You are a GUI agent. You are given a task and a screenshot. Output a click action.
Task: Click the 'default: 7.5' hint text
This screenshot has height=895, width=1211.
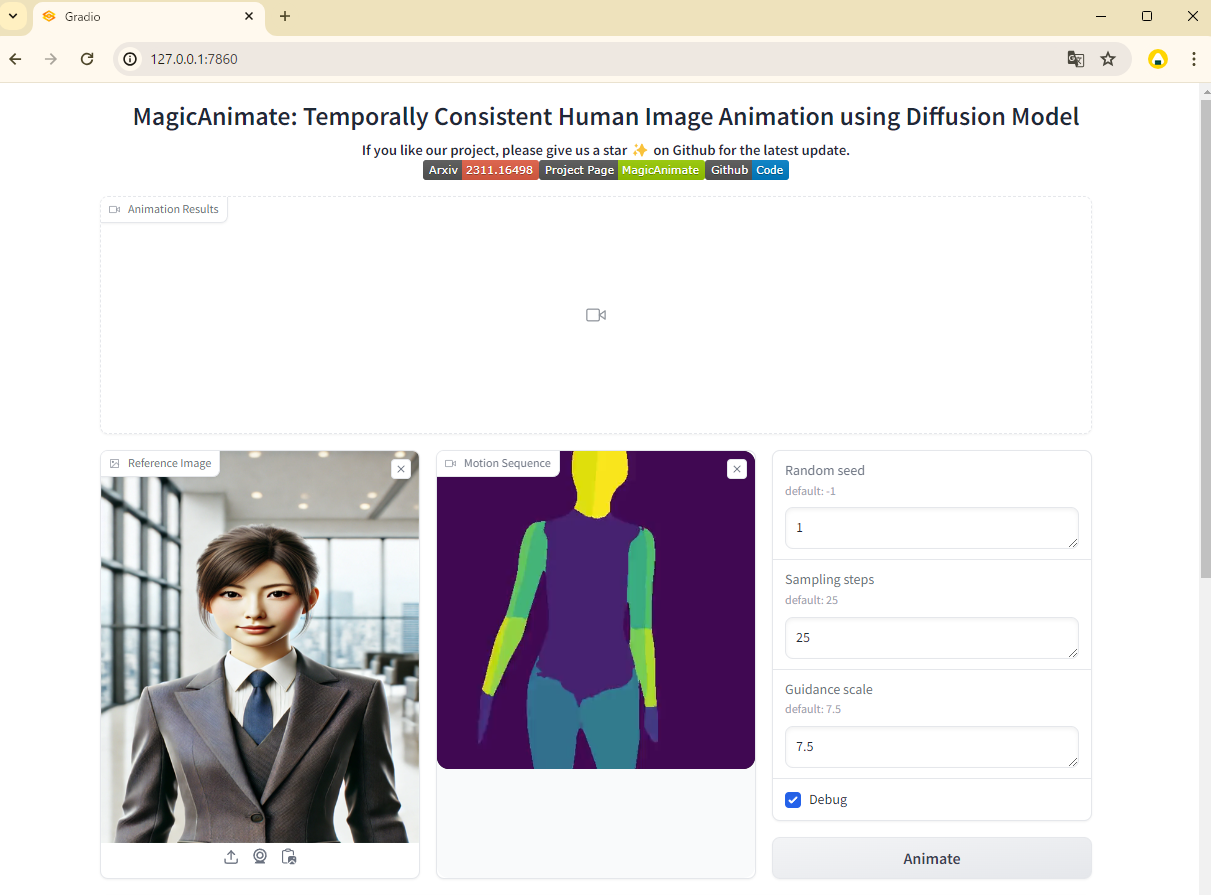(x=813, y=709)
